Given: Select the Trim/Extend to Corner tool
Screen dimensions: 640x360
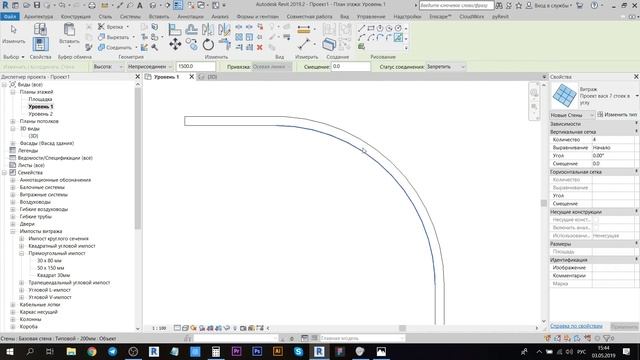Looking at the screenshot, I should click(224, 44).
